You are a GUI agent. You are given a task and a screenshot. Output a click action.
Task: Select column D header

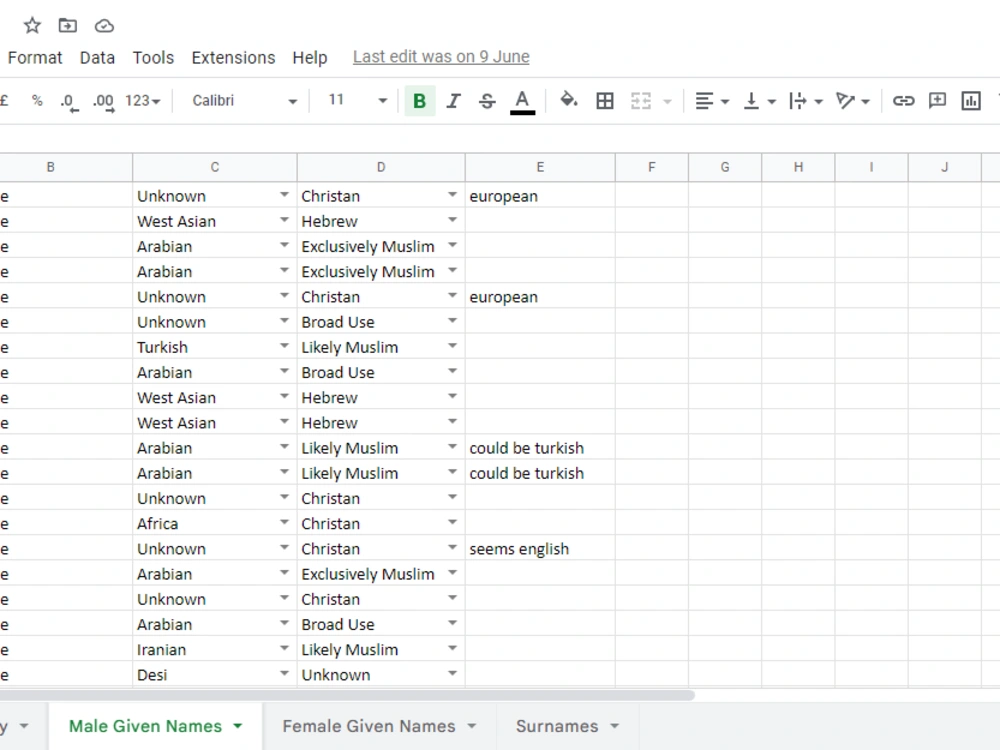pyautogui.click(x=381, y=167)
